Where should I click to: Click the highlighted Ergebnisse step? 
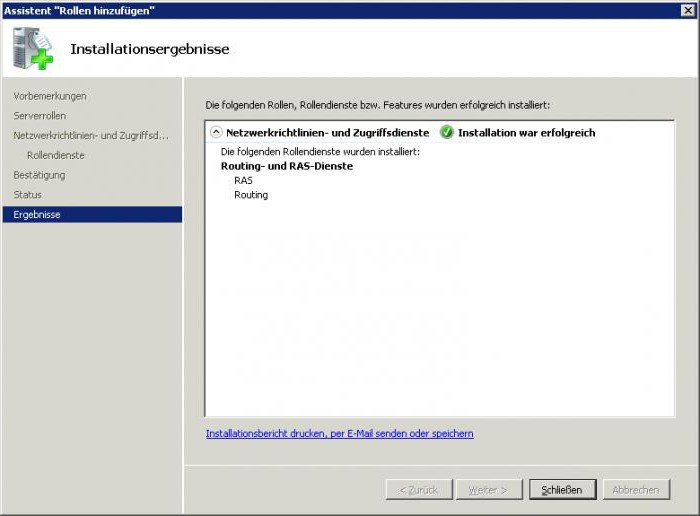37,214
